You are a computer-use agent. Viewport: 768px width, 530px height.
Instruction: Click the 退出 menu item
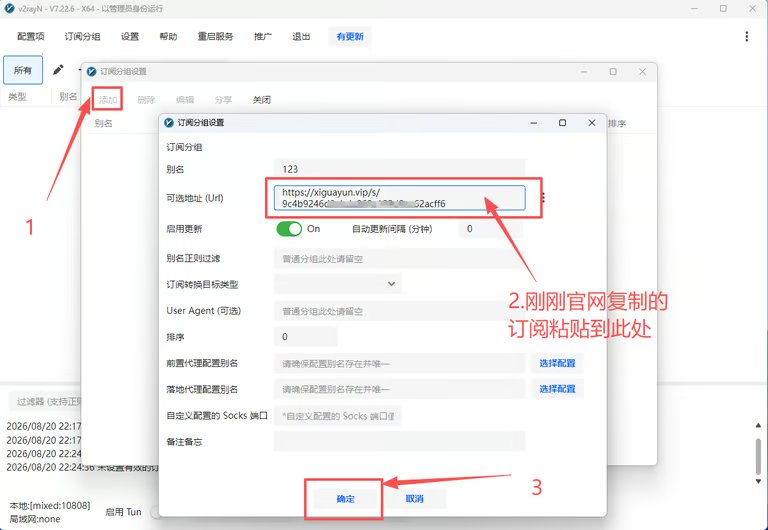tap(301, 36)
